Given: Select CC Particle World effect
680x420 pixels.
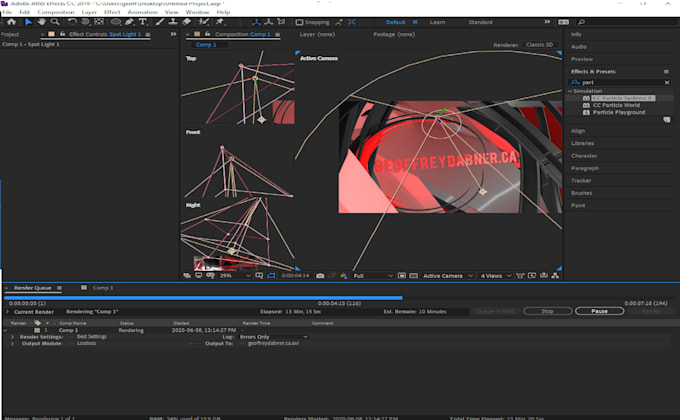Looking at the screenshot, I should pos(616,105).
